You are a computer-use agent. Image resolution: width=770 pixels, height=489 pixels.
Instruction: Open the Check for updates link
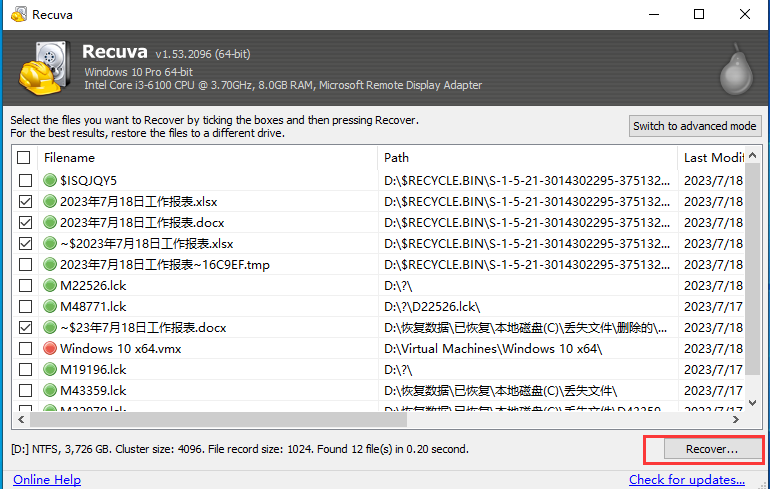[x=687, y=480]
